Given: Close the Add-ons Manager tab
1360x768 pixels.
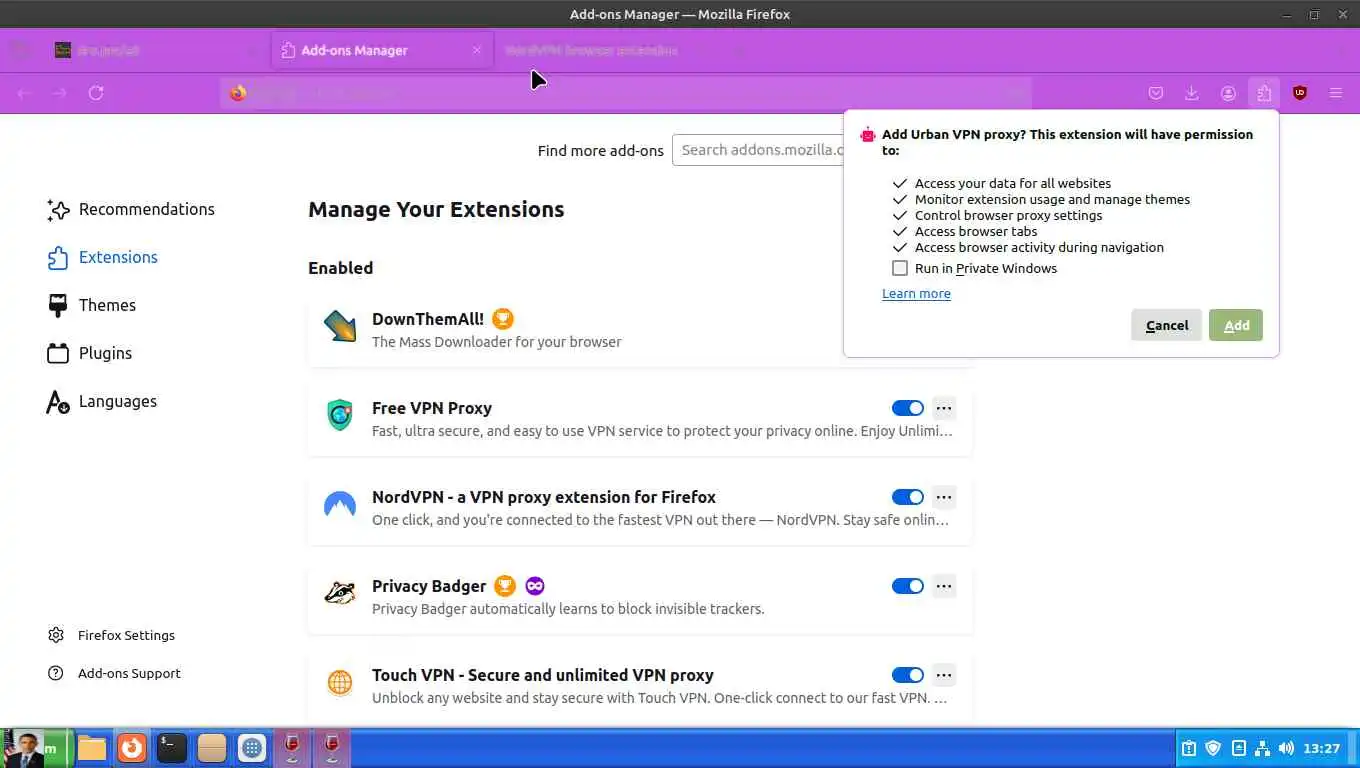Looking at the screenshot, I should (x=477, y=50).
